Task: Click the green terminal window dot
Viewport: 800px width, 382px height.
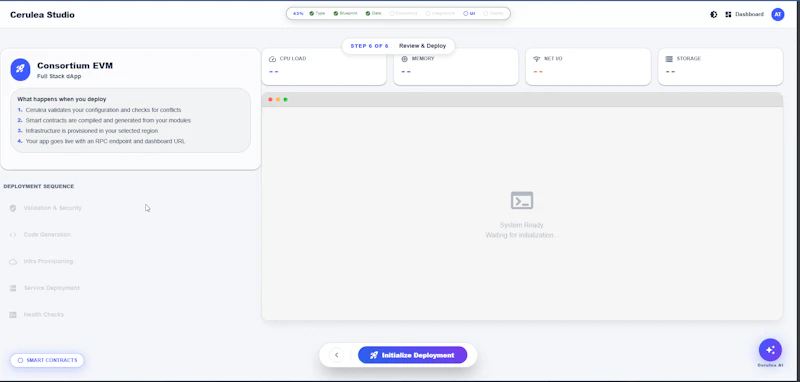Action: coord(285,99)
